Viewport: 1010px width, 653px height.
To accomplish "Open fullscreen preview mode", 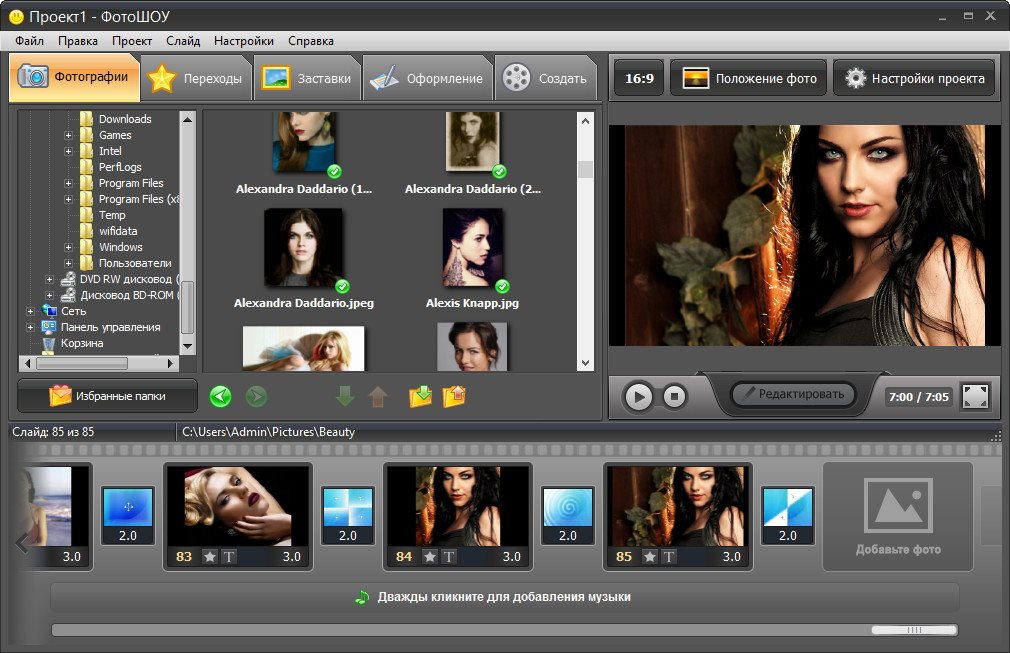I will point(975,397).
